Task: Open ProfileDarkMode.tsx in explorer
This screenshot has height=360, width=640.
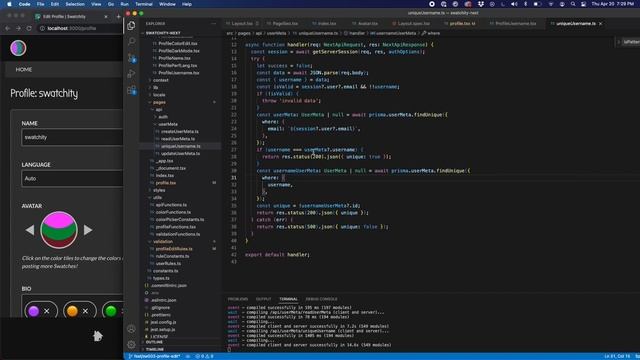Action: tap(179, 51)
